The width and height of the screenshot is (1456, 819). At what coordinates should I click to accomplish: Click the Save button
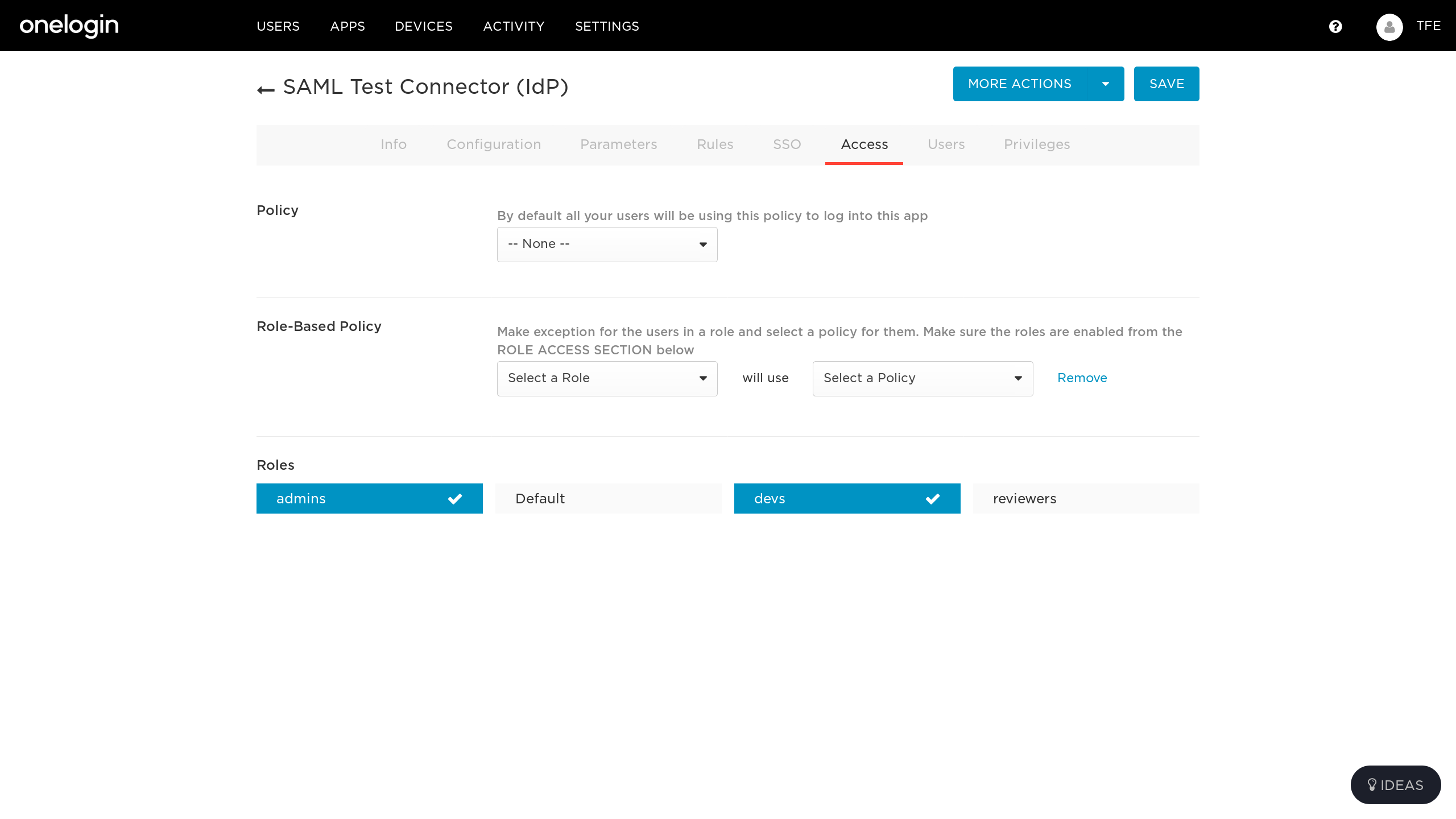point(1167,84)
